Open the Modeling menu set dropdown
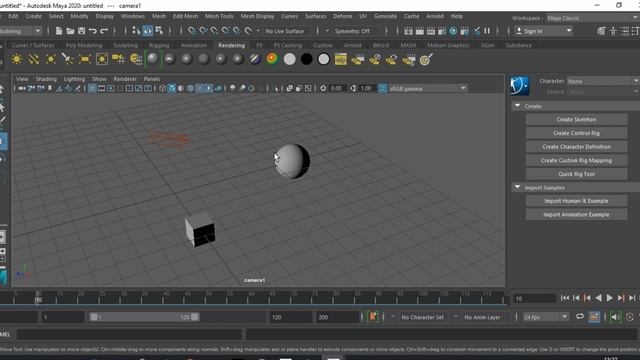The height and width of the screenshot is (360, 640). pyautogui.click(x=21, y=31)
